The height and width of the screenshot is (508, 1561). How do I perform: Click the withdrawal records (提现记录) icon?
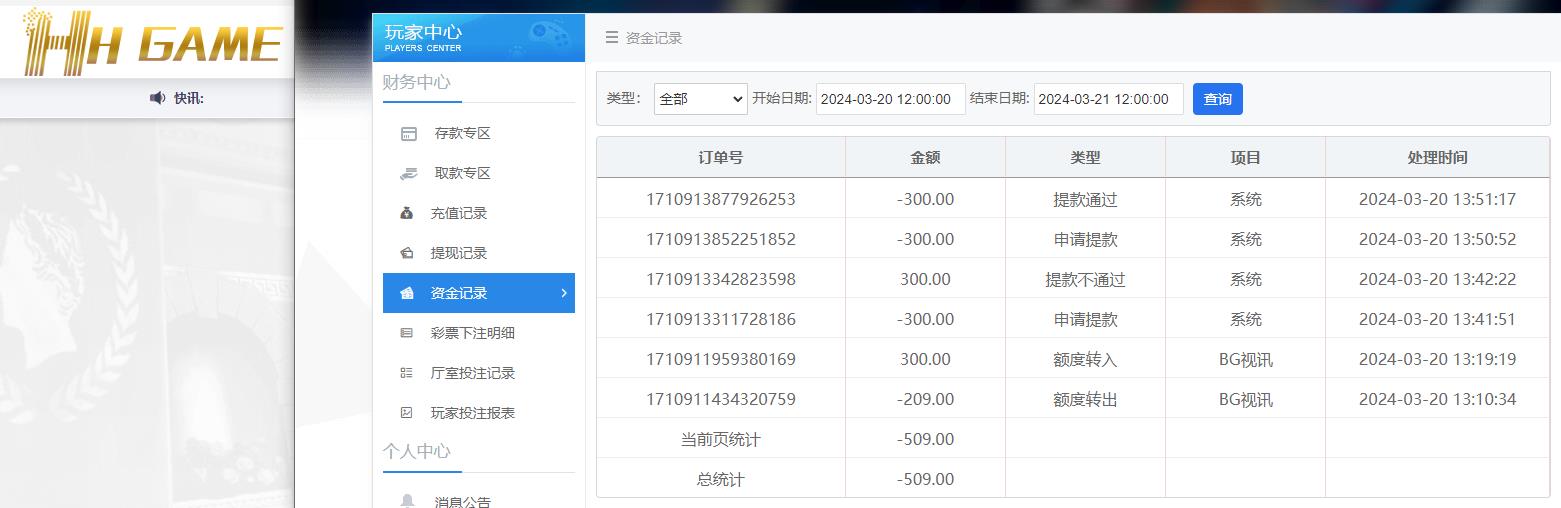[x=407, y=253]
